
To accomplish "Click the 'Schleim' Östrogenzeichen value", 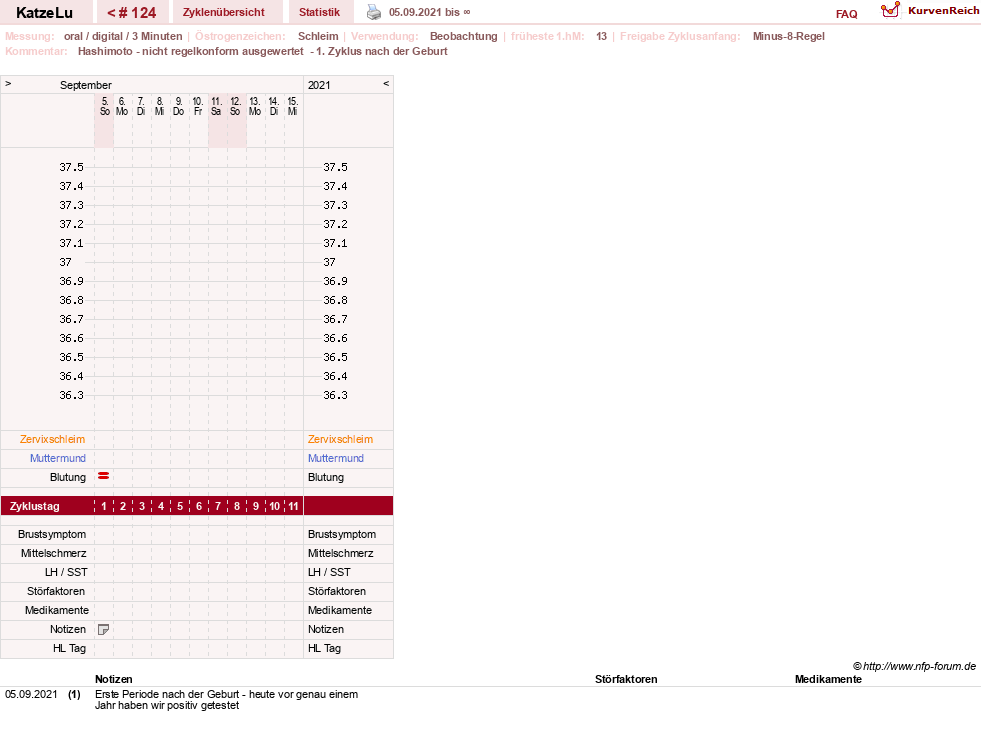I will point(318,36).
